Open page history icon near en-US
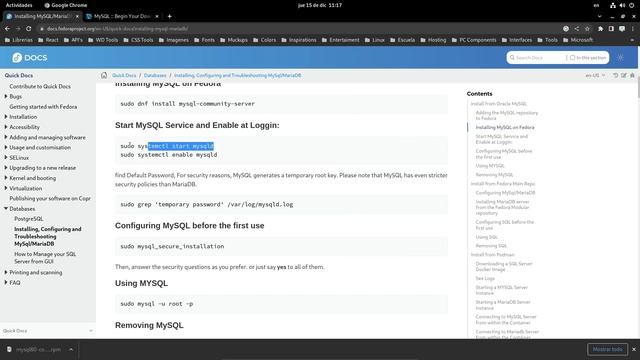 (616, 75)
